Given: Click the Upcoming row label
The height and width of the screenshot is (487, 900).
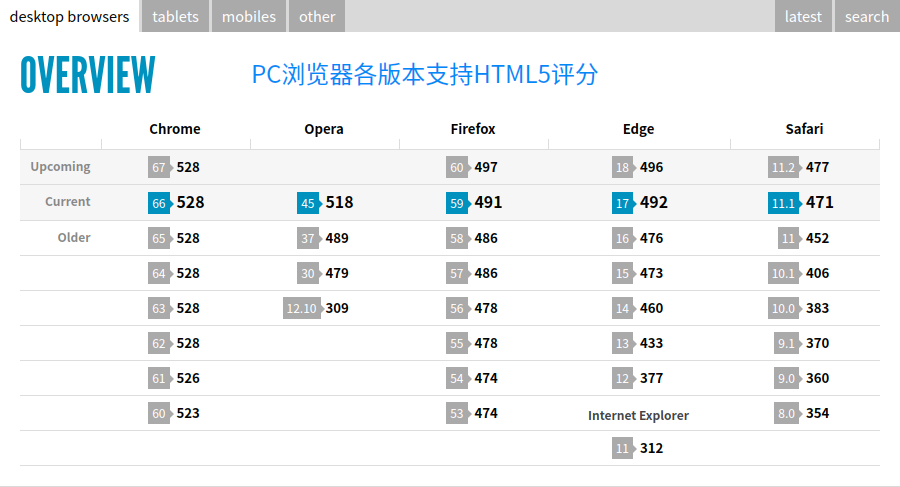Looking at the screenshot, I should coord(60,167).
